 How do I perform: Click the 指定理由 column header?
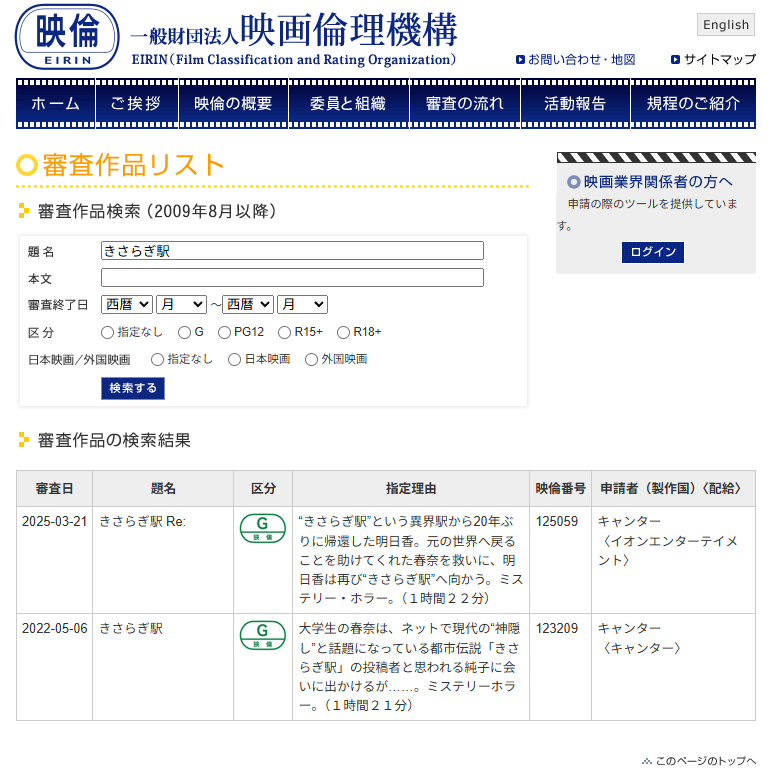click(x=411, y=489)
